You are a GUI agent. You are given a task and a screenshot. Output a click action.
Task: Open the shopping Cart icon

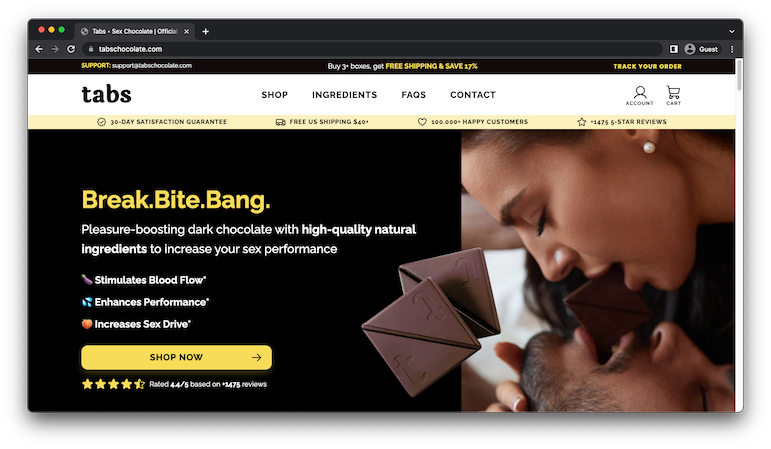[x=673, y=95]
